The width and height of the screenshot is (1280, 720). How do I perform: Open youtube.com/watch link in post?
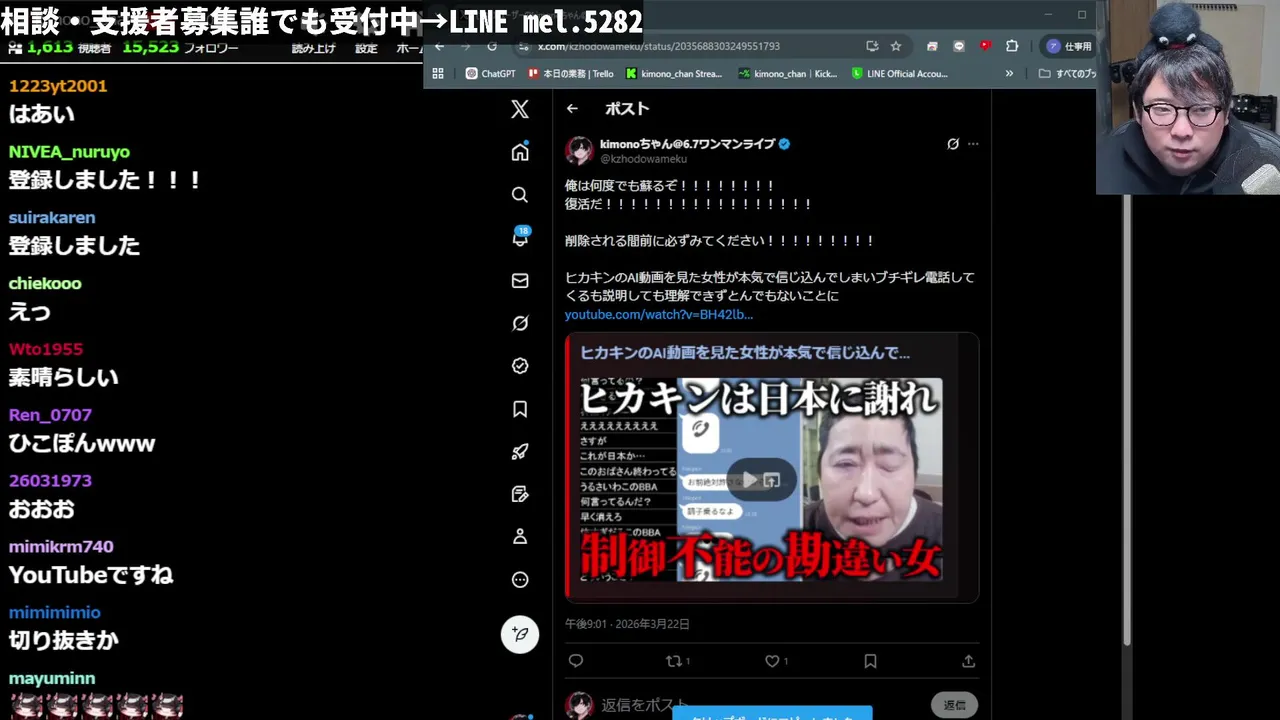659,314
